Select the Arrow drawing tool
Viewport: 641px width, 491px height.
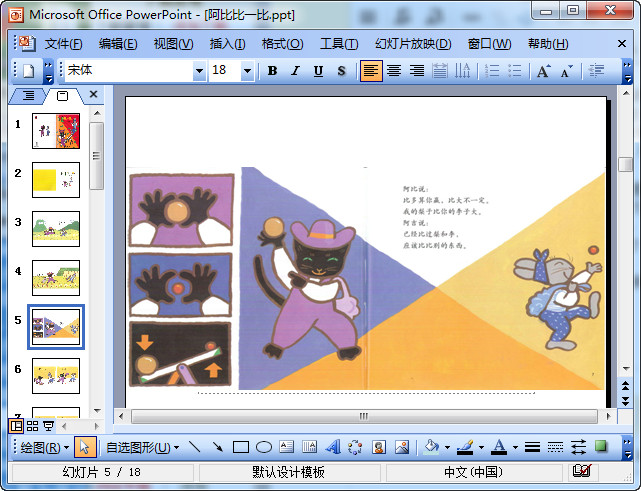(218, 447)
